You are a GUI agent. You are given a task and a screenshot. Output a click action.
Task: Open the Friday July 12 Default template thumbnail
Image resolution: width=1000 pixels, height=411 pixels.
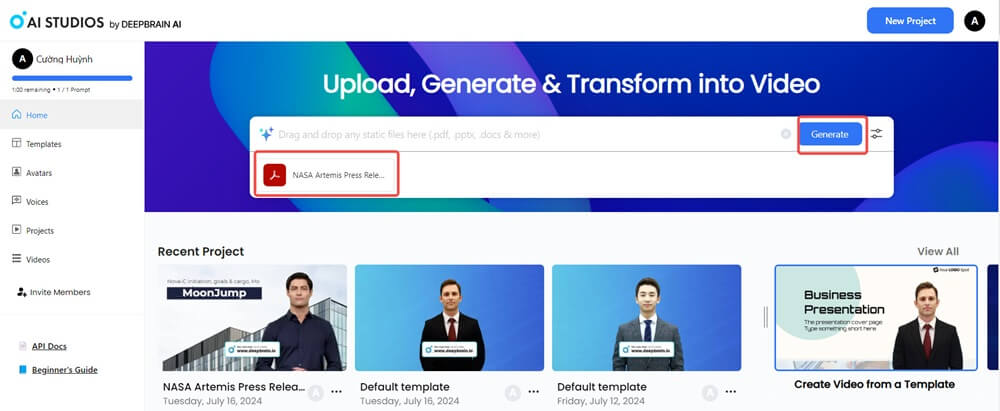(x=647, y=318)
